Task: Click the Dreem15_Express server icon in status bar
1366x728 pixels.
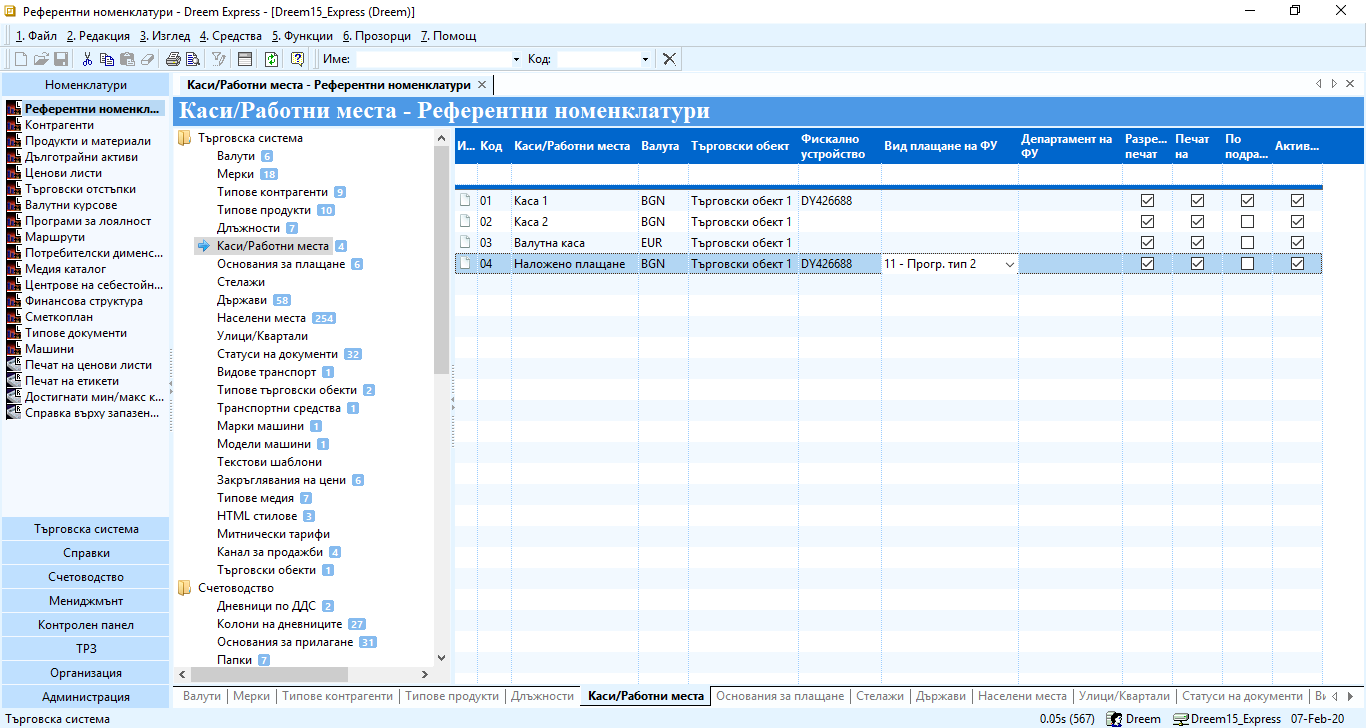Action: tap(1180, 719)
